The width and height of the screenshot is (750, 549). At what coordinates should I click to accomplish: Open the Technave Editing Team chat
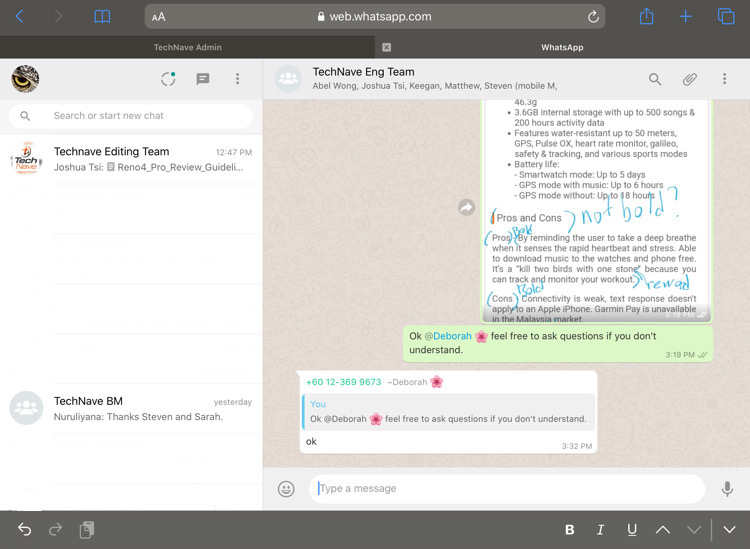[x=131, y=159]
